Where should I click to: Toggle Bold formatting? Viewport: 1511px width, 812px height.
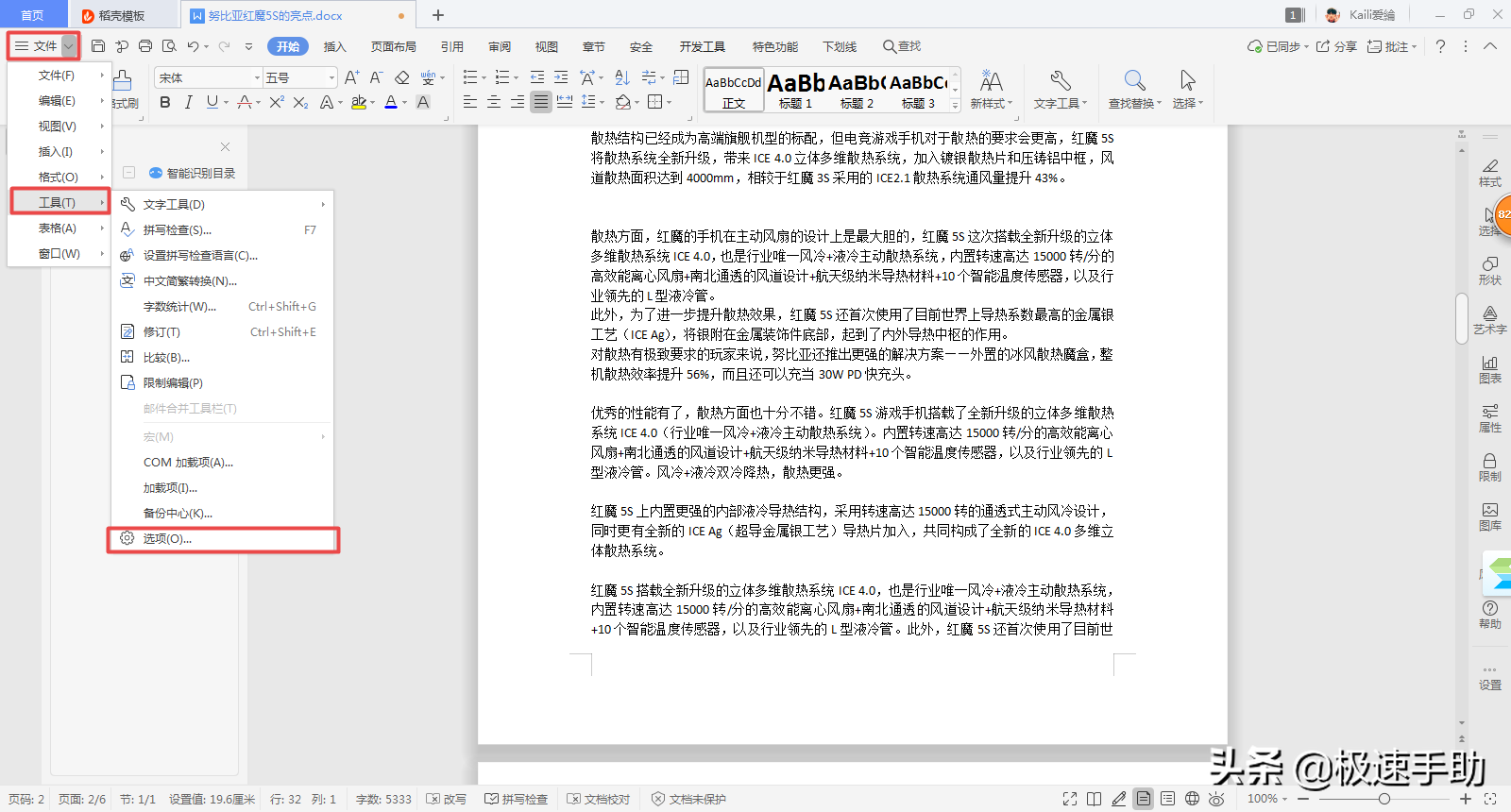pos(165,102)
